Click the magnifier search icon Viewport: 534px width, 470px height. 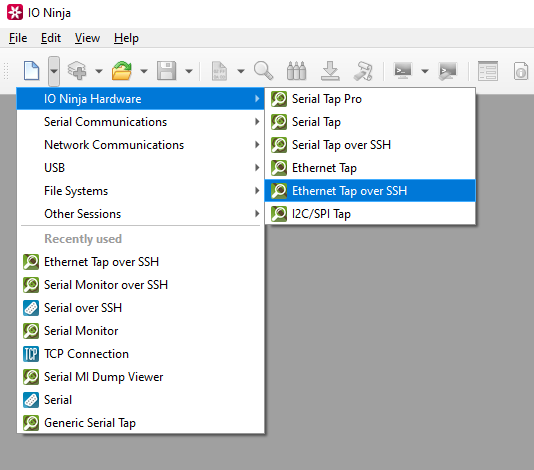264,71
